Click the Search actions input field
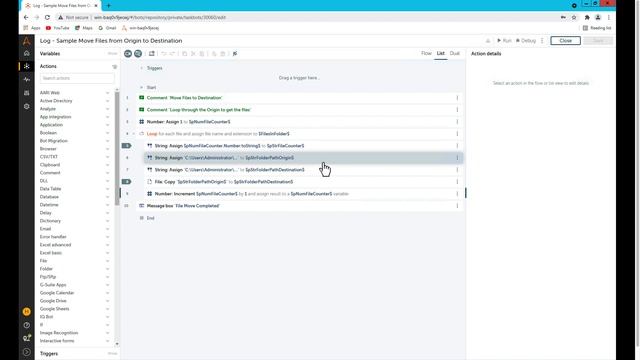640x360 pixels. pyautogui.click(x=77, y=78)
